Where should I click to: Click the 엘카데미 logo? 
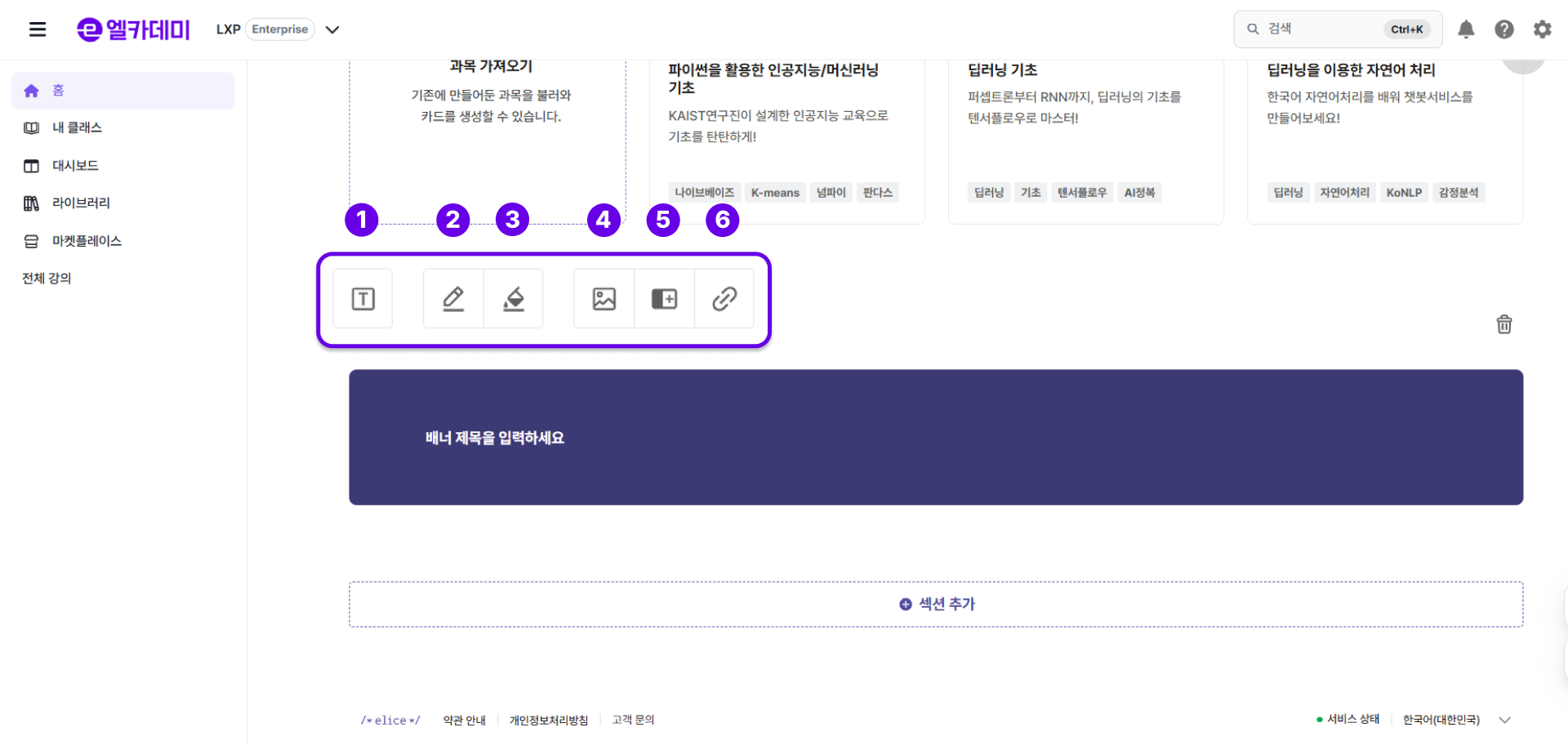(133, 29)
